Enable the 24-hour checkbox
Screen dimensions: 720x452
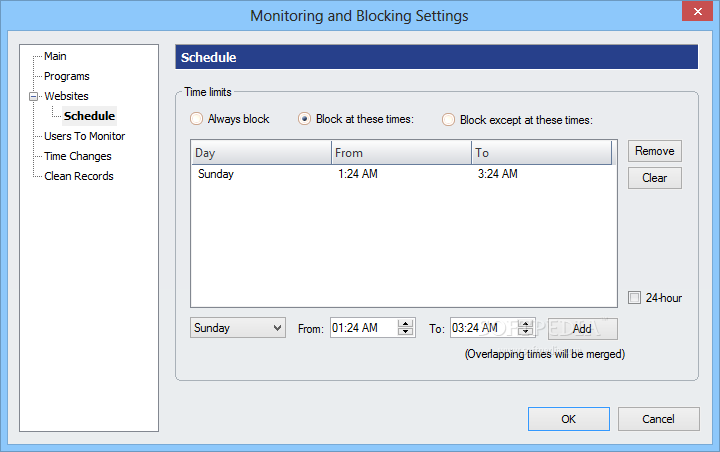coord(634,298)
